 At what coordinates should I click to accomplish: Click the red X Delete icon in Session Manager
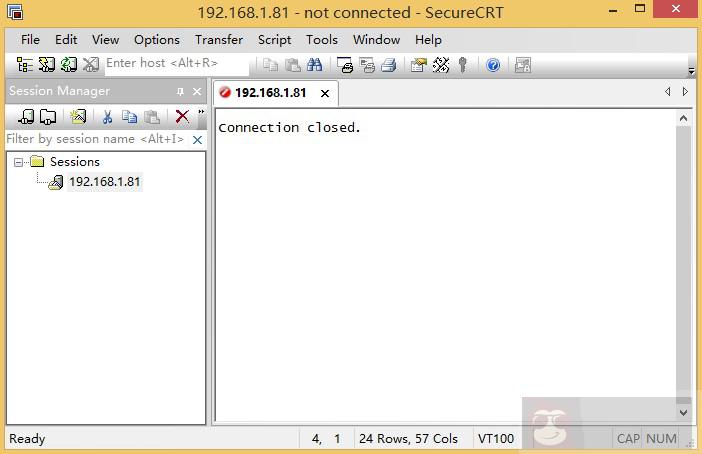coord(182,116)
